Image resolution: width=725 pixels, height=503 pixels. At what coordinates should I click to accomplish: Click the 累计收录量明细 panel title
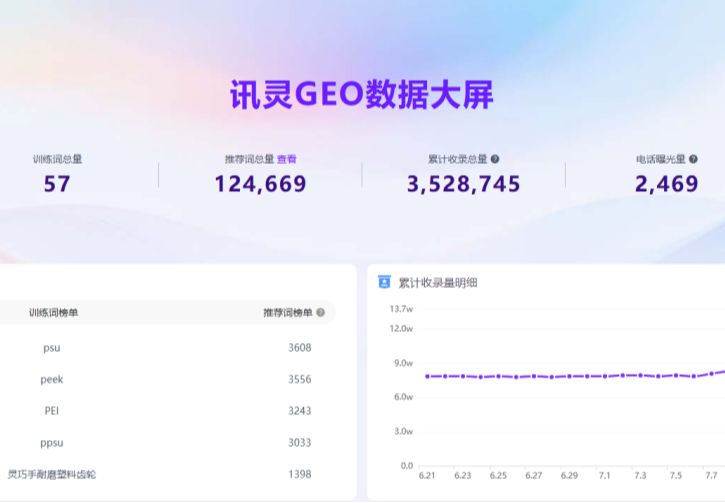[438, 282]
